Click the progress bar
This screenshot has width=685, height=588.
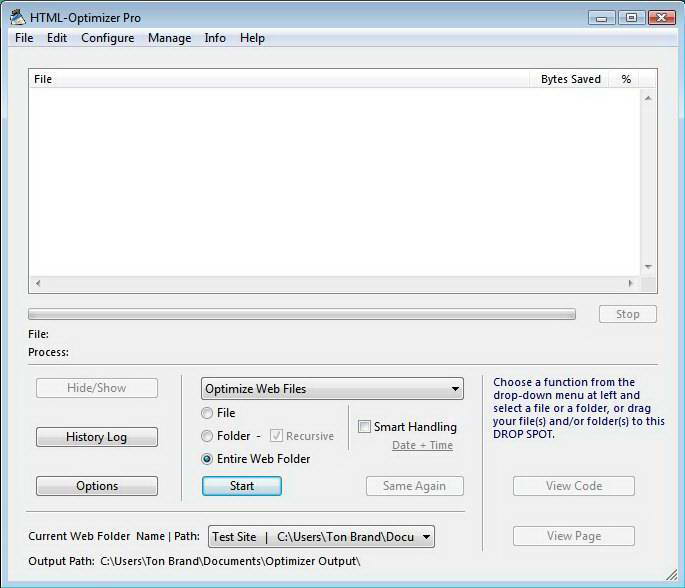pyautogui.click(x=301, y=314)
